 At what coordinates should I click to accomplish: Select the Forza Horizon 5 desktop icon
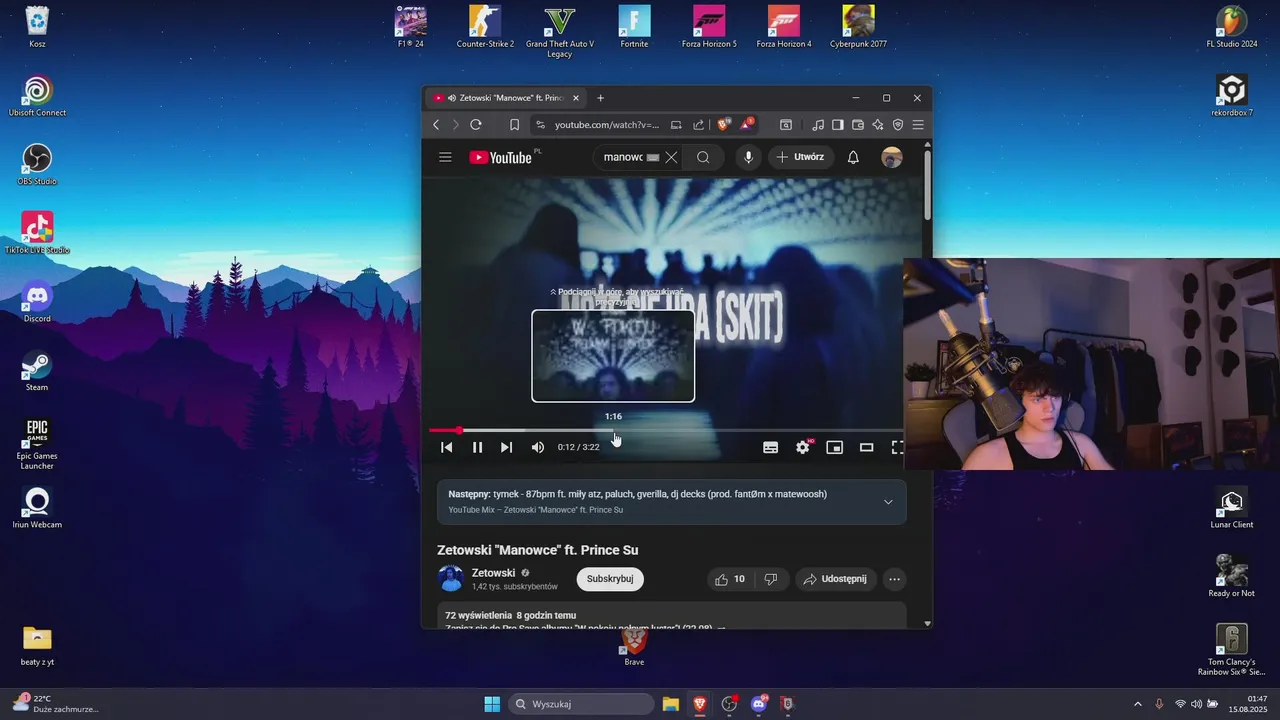(x=709, y=26)
